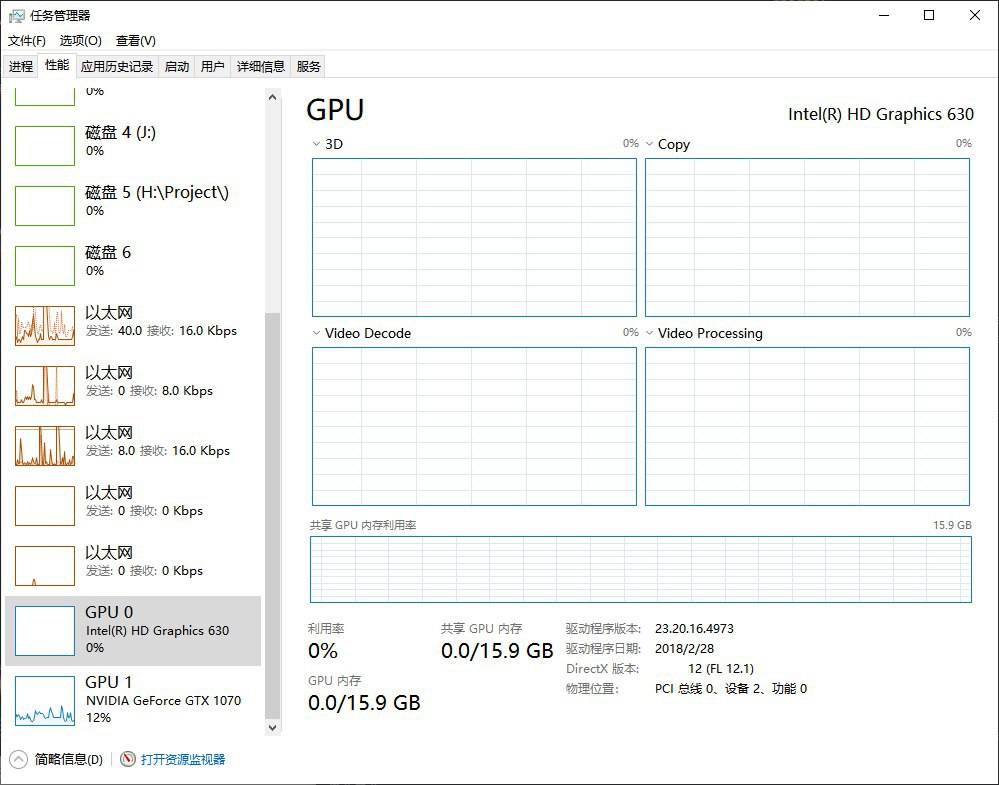Select 磁盘 4 (J:) graph thumbnail

click(45, 145)
